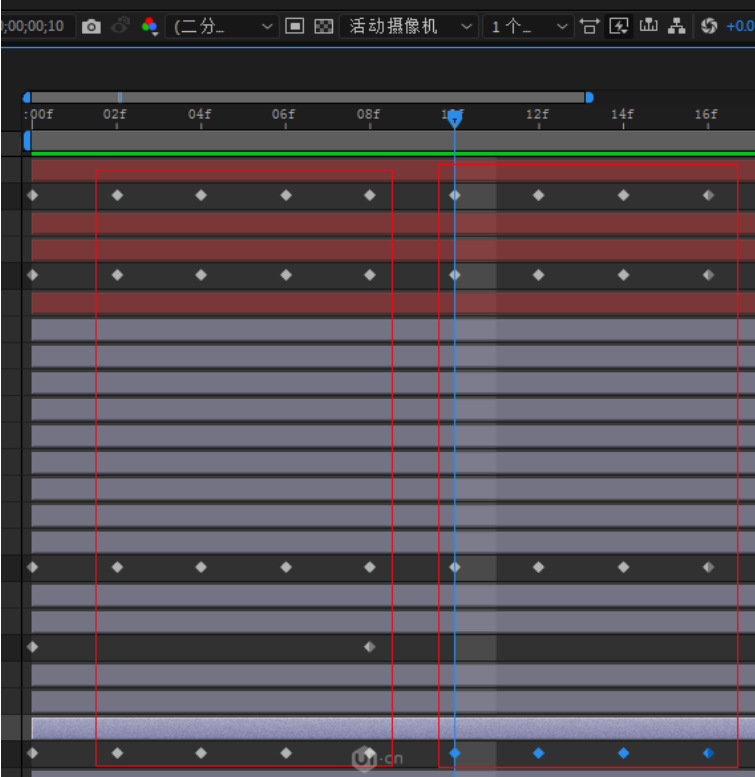The height and width of the screenshot is (777, 755).
Task: Select the 08f keyframe in the two-keyframe row
Action: tap(370, 647)
